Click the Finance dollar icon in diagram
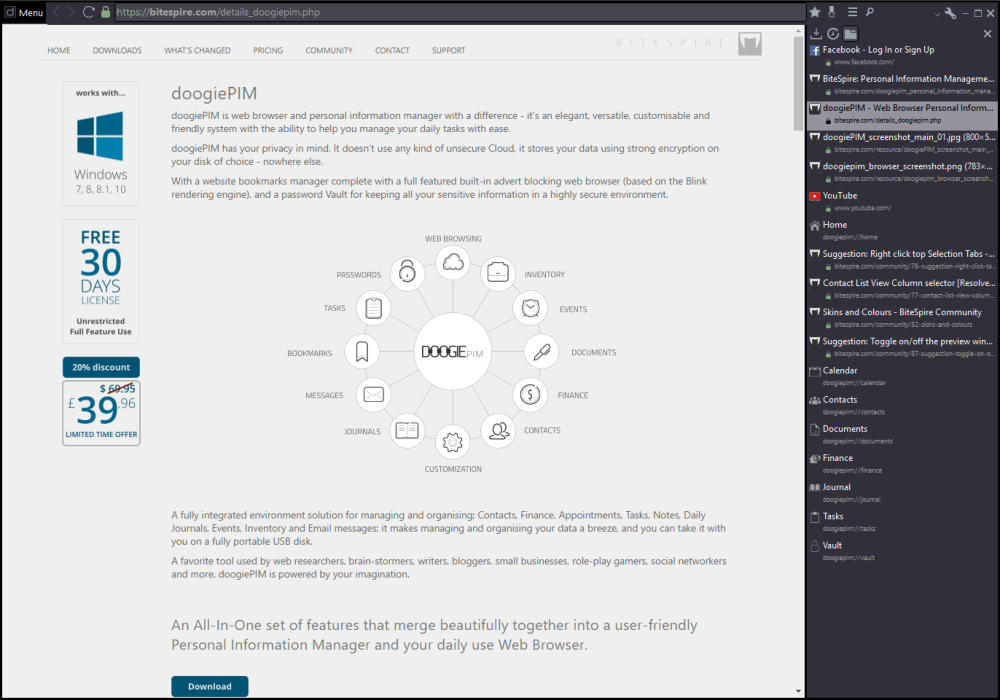 click(530, 395)
